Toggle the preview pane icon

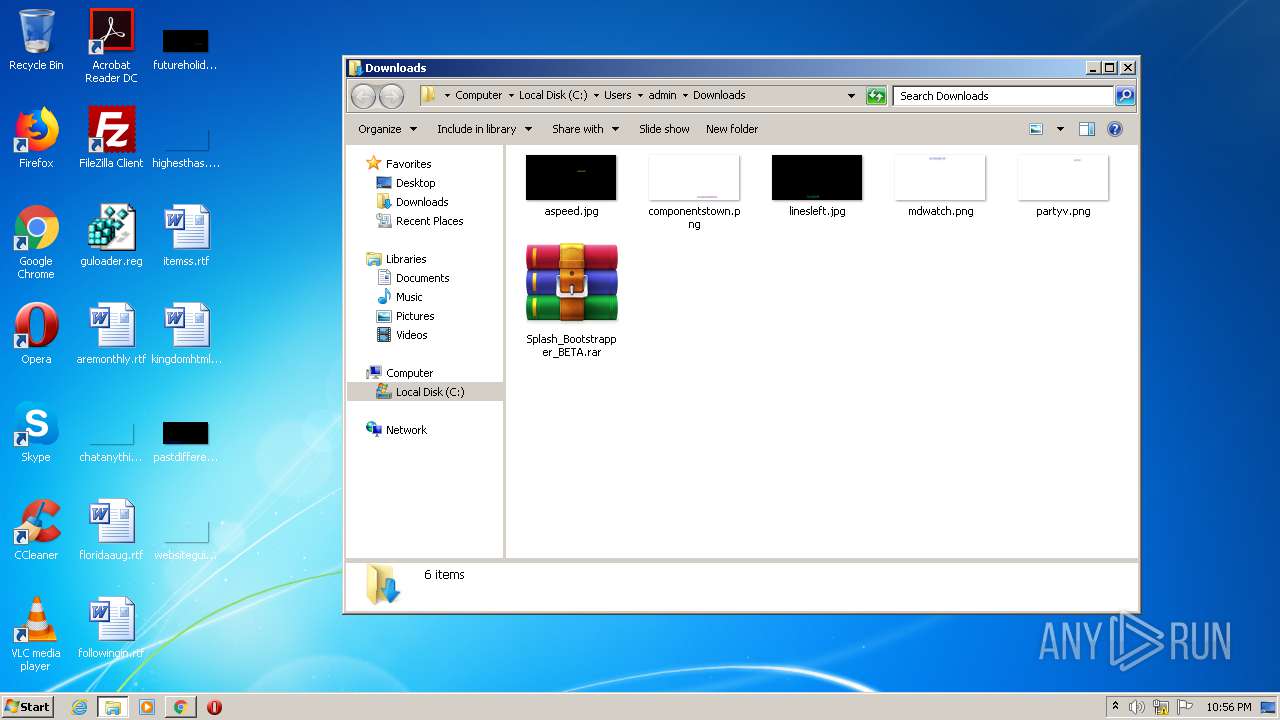tap(1087, 129)
